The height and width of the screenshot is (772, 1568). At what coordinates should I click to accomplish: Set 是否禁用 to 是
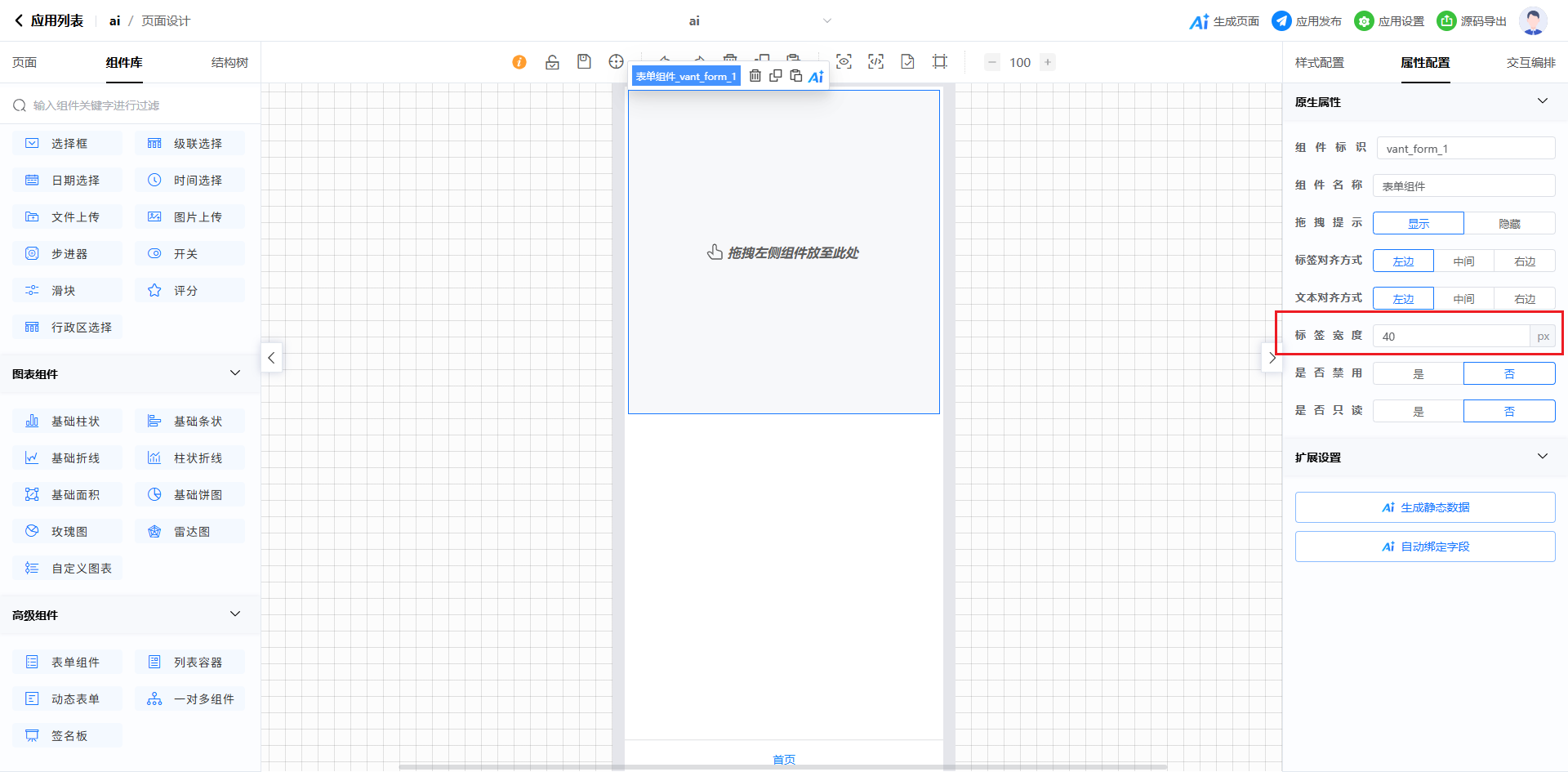coord(1418,374)
